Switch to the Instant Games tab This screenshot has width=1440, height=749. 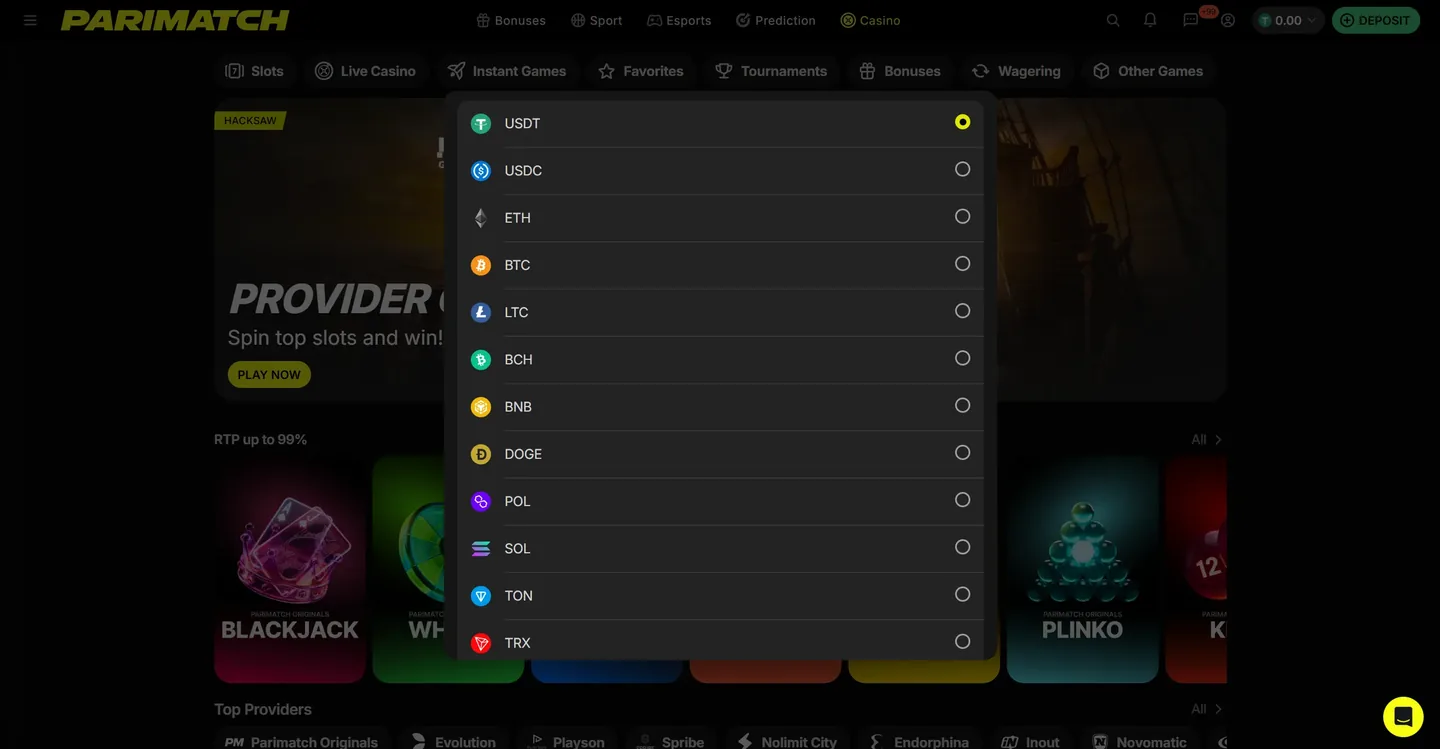click(507, 71)
